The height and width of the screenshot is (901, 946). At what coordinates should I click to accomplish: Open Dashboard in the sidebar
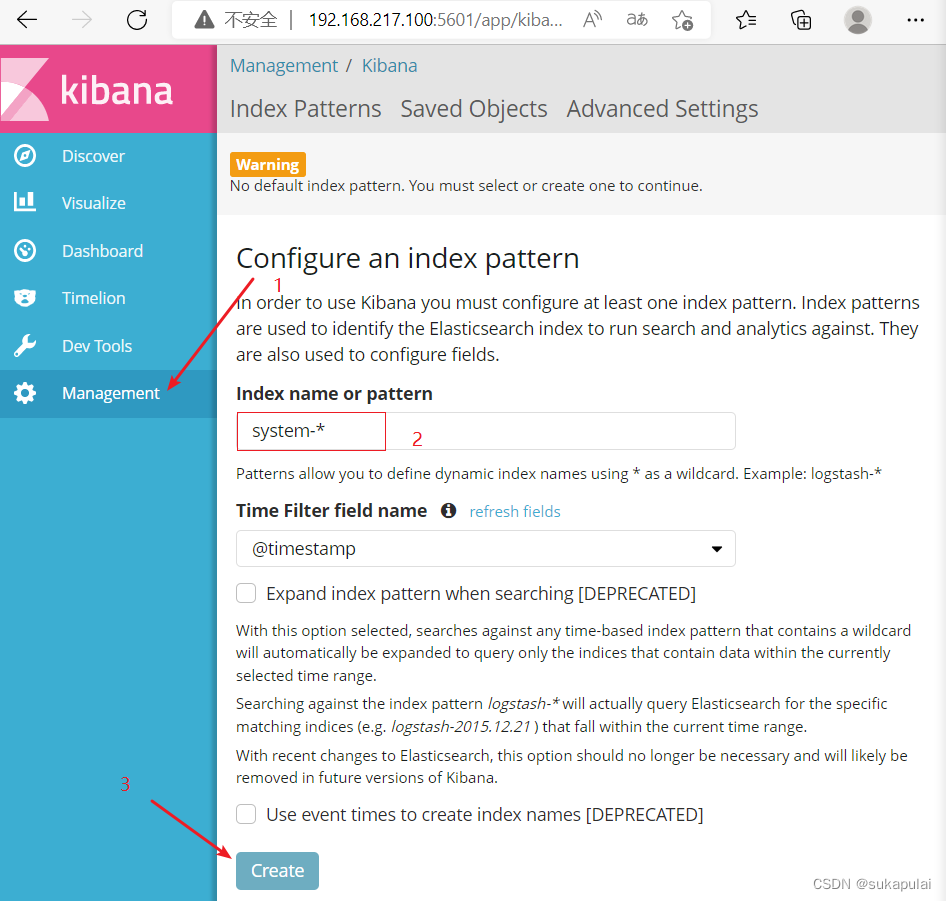coord(108,250)
